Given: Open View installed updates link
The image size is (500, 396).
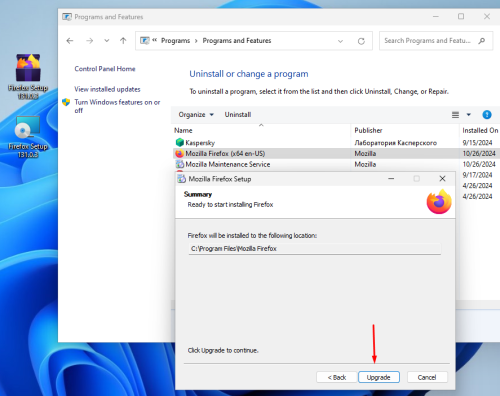Looking at the screenshot, I should click(x=107, y=89).
